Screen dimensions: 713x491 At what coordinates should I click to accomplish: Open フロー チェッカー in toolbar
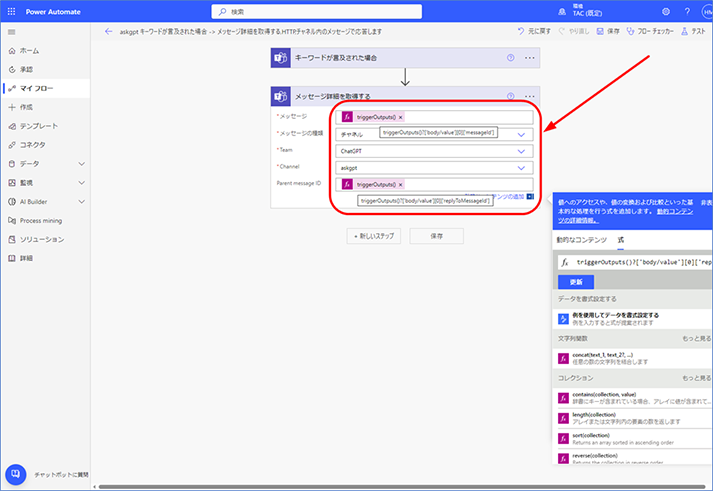click(x=650, y=31)
